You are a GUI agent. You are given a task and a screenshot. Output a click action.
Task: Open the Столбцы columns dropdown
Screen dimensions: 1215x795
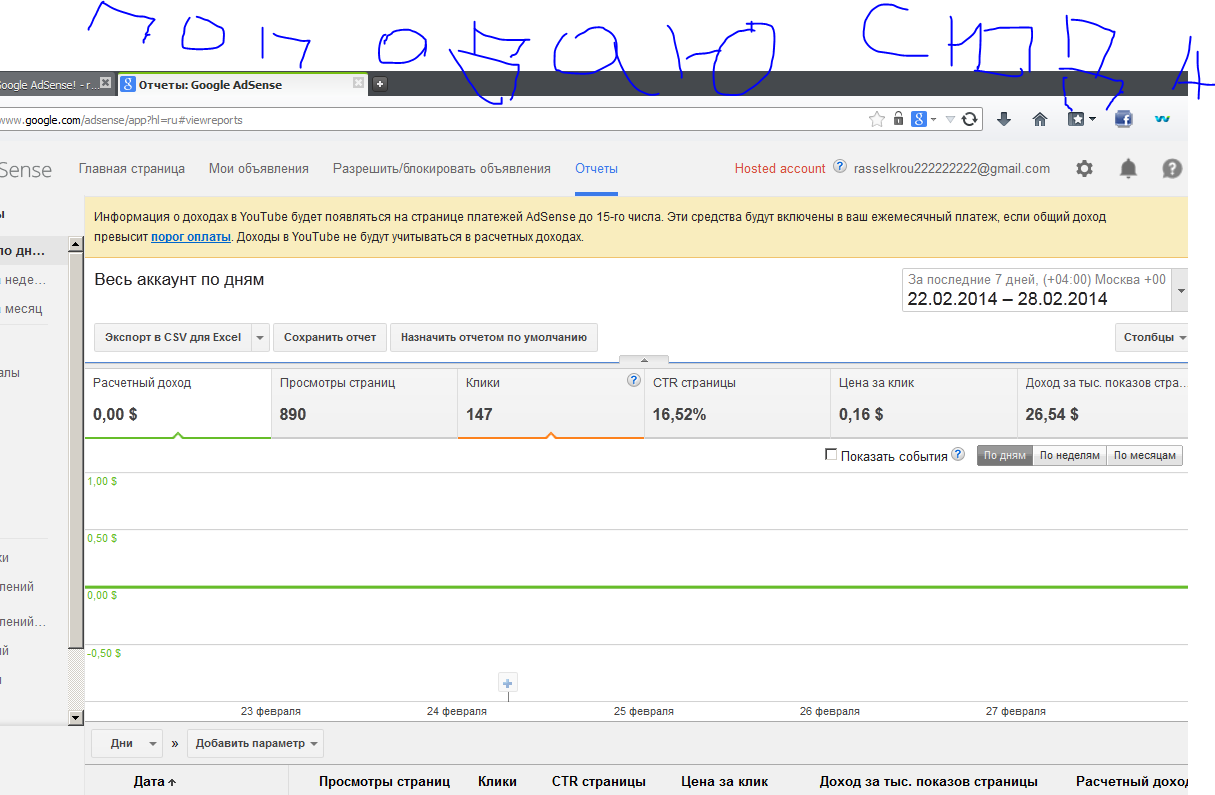1154,337
